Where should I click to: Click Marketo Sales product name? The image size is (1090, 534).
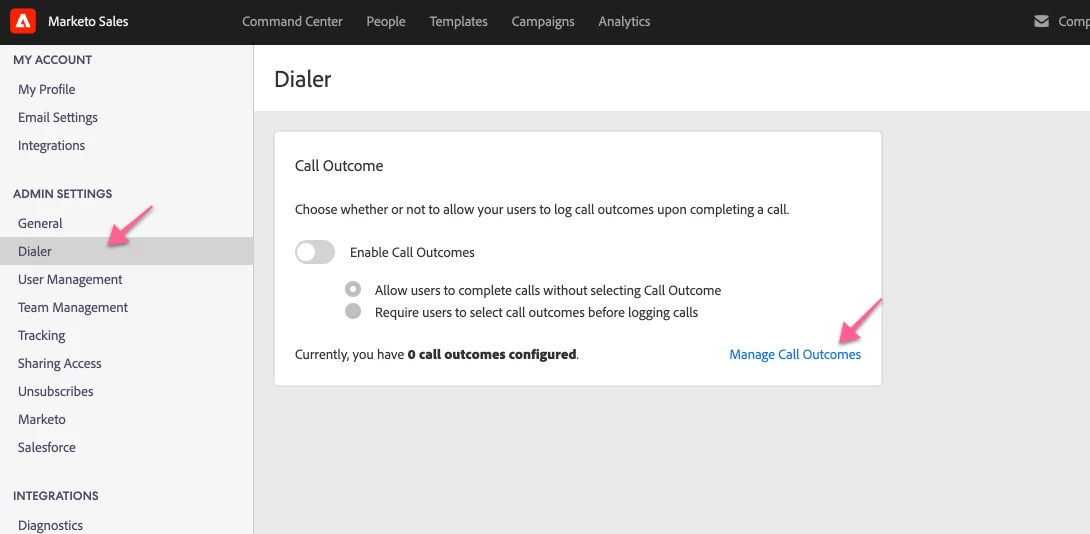point(88,22)
